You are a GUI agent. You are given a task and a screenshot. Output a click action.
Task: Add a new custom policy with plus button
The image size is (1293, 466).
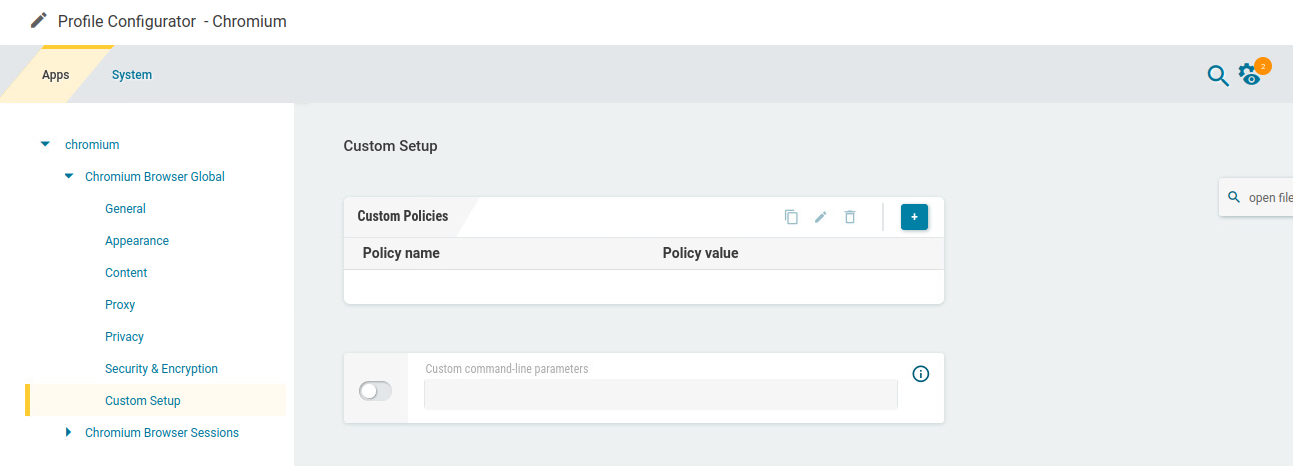pyautogui.click(x=914, y=217)
